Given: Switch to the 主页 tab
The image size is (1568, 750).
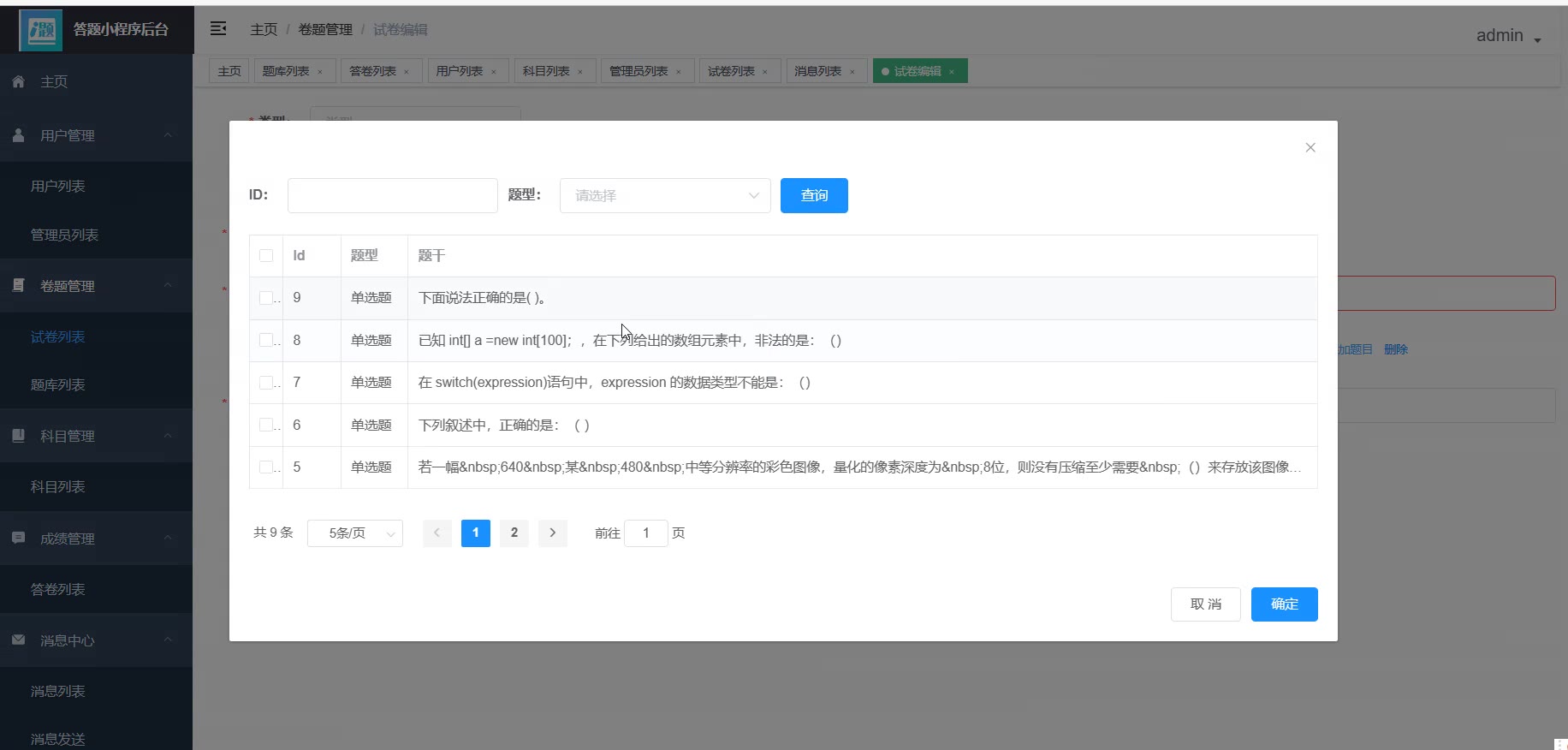Looking at the screenshot, I should coord(229,71).
